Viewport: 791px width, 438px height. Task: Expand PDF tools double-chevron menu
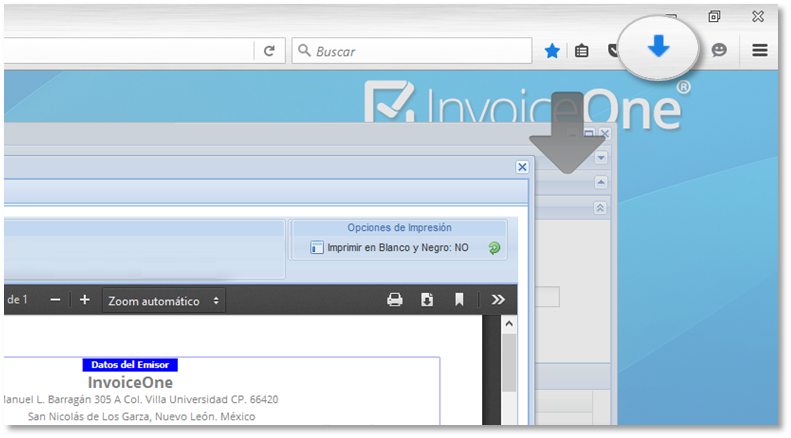[498, 300]
